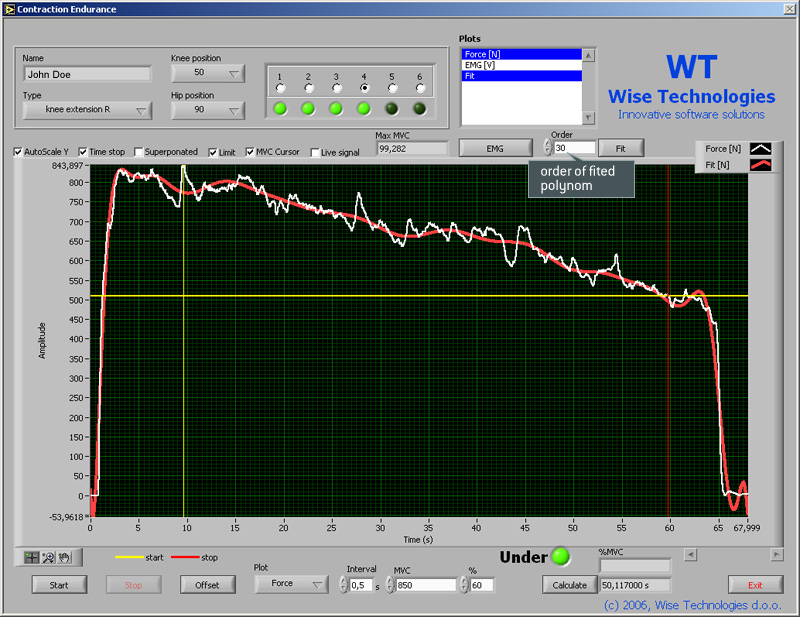The width and height of the screenshot is (800, 617).
Task: Click green LED under trial 3
Action: click(336, 108)
